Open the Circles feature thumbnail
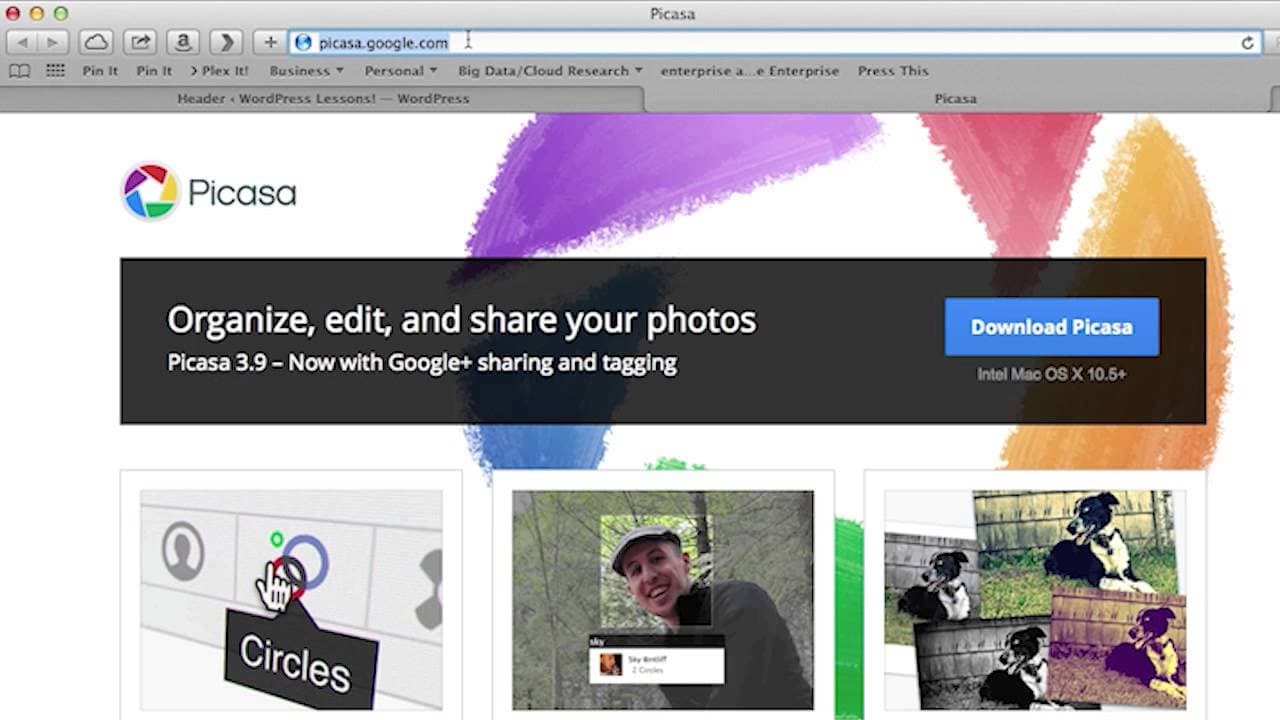The width and height of the screenshot is (1280, 720). (x=291, y=600)
